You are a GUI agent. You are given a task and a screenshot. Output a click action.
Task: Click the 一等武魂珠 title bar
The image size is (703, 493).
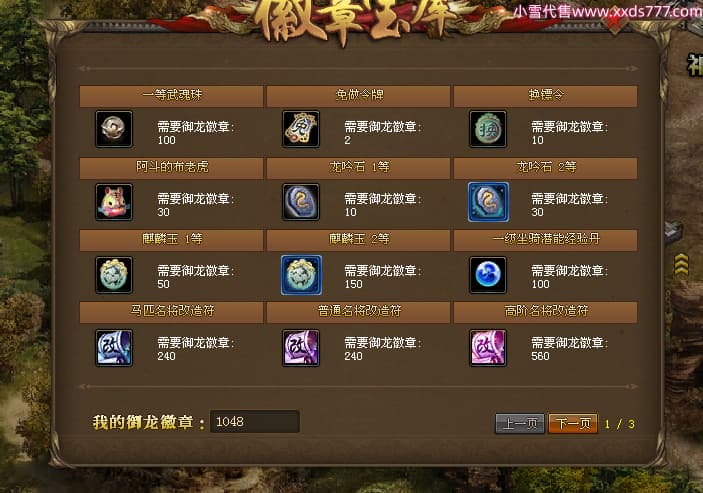(x=171, y=95)
